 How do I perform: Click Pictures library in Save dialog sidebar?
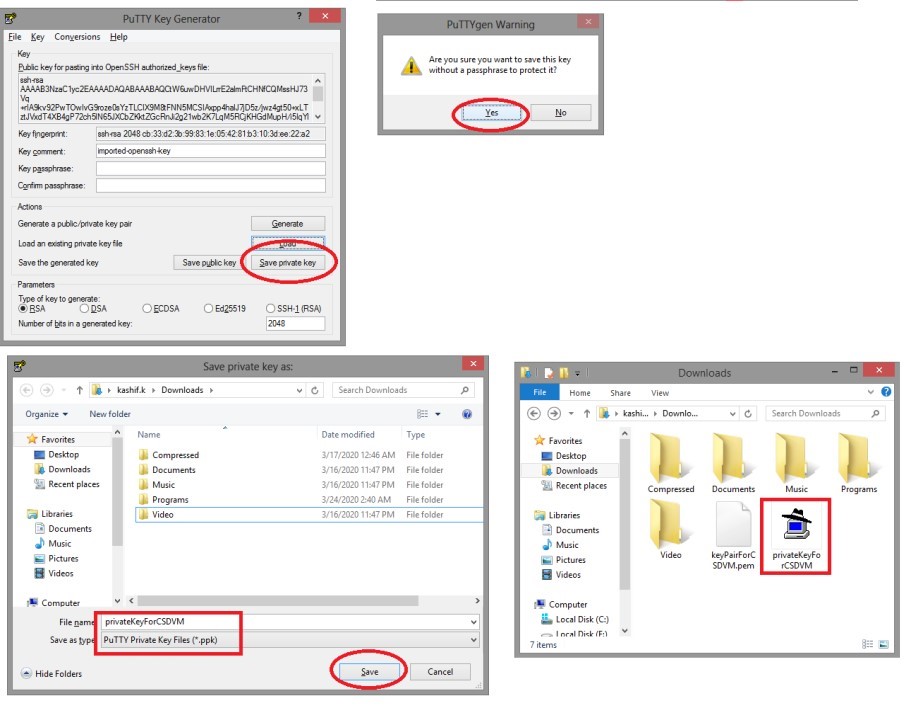[63, 559]
